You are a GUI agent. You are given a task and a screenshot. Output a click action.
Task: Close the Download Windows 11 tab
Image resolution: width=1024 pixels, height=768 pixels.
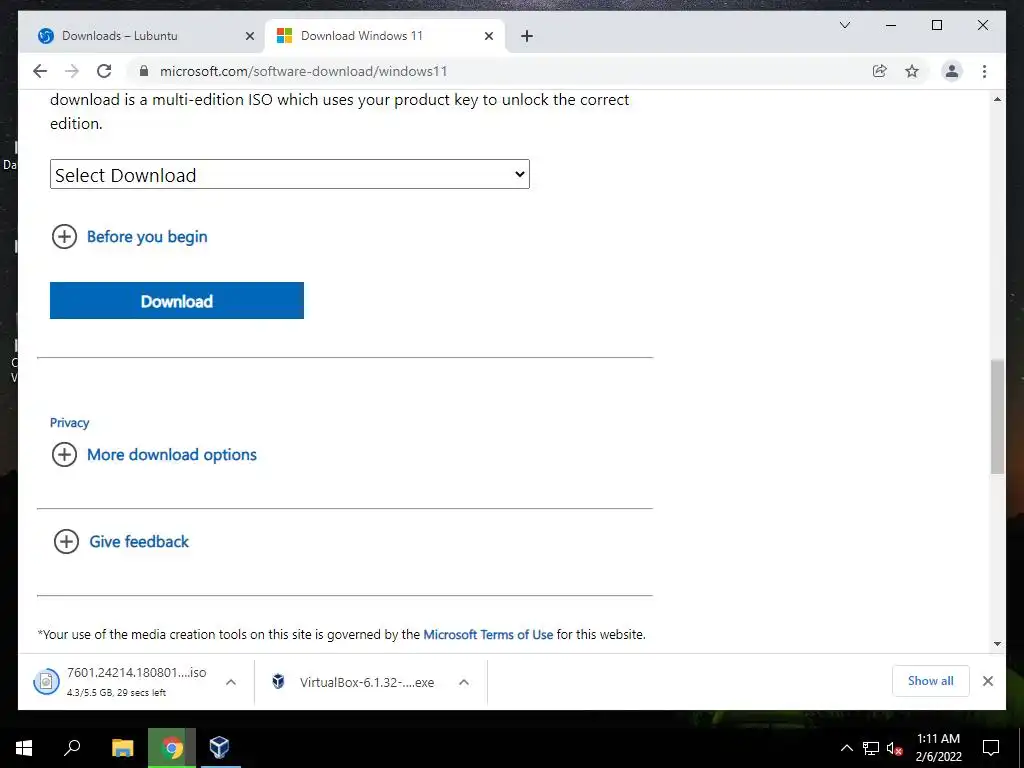[x=488, y=36]
